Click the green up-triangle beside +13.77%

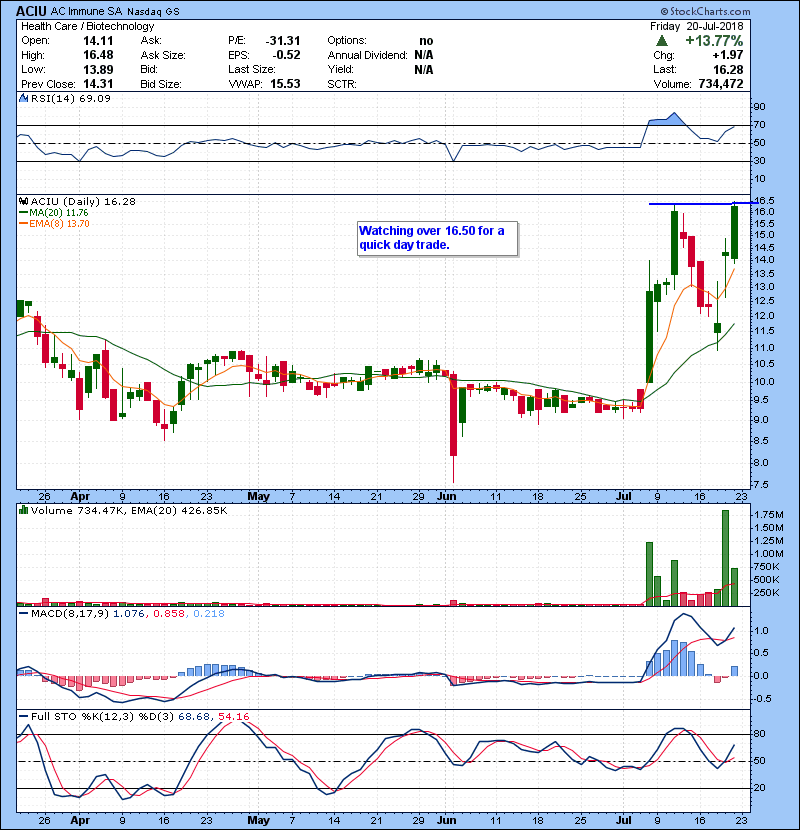pos(661,41)
